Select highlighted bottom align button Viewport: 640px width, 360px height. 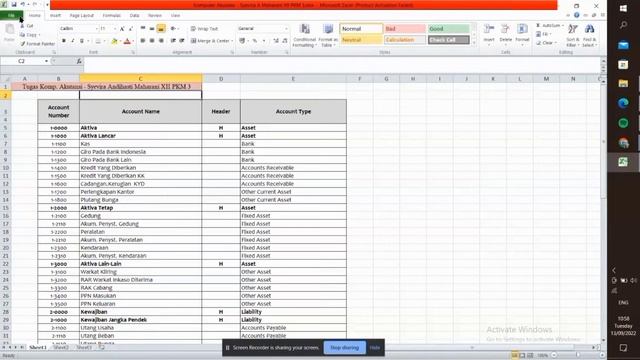coord(161,29)
